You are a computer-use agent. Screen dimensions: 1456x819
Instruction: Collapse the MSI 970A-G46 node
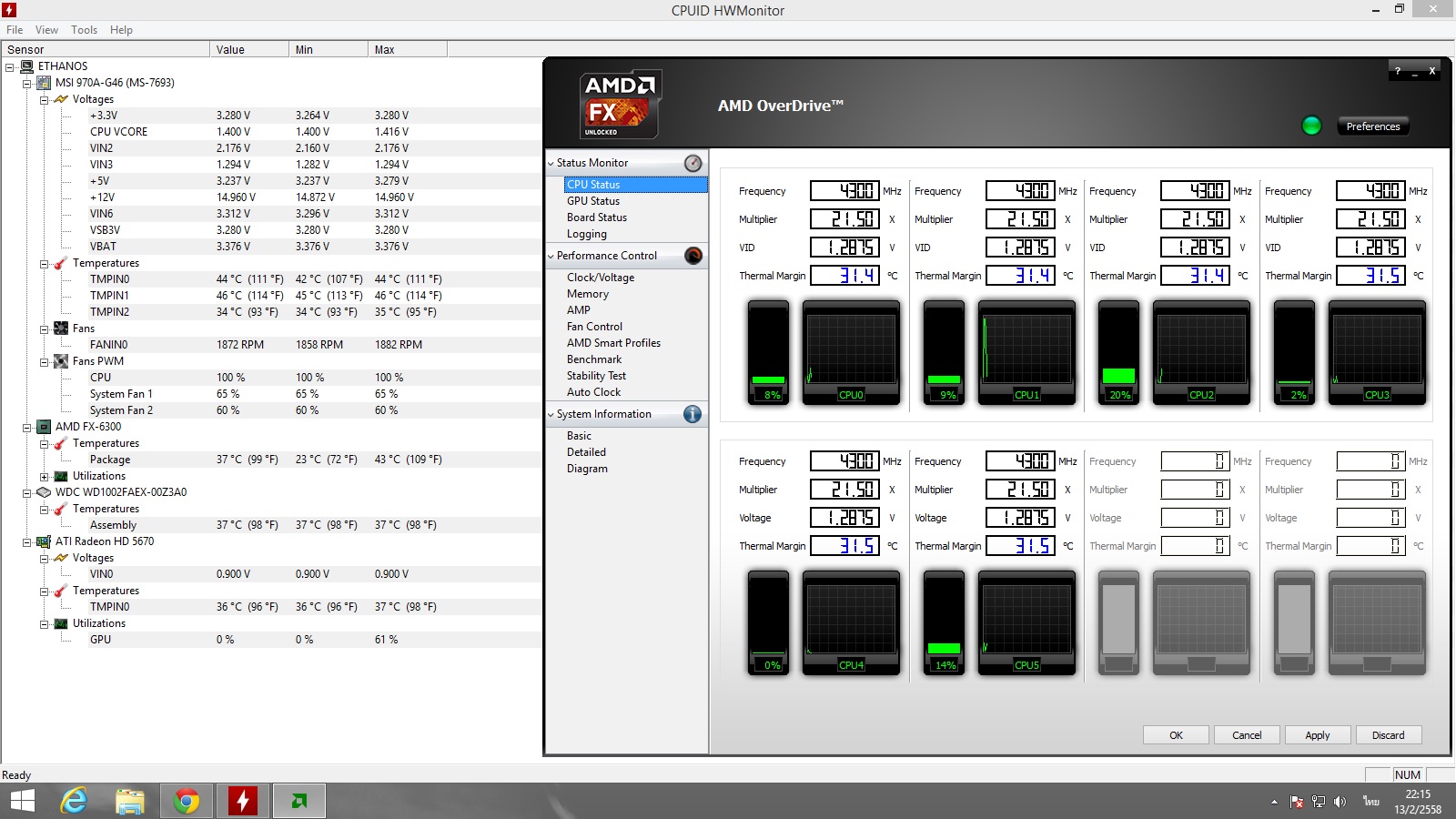(x=26, y=83)
